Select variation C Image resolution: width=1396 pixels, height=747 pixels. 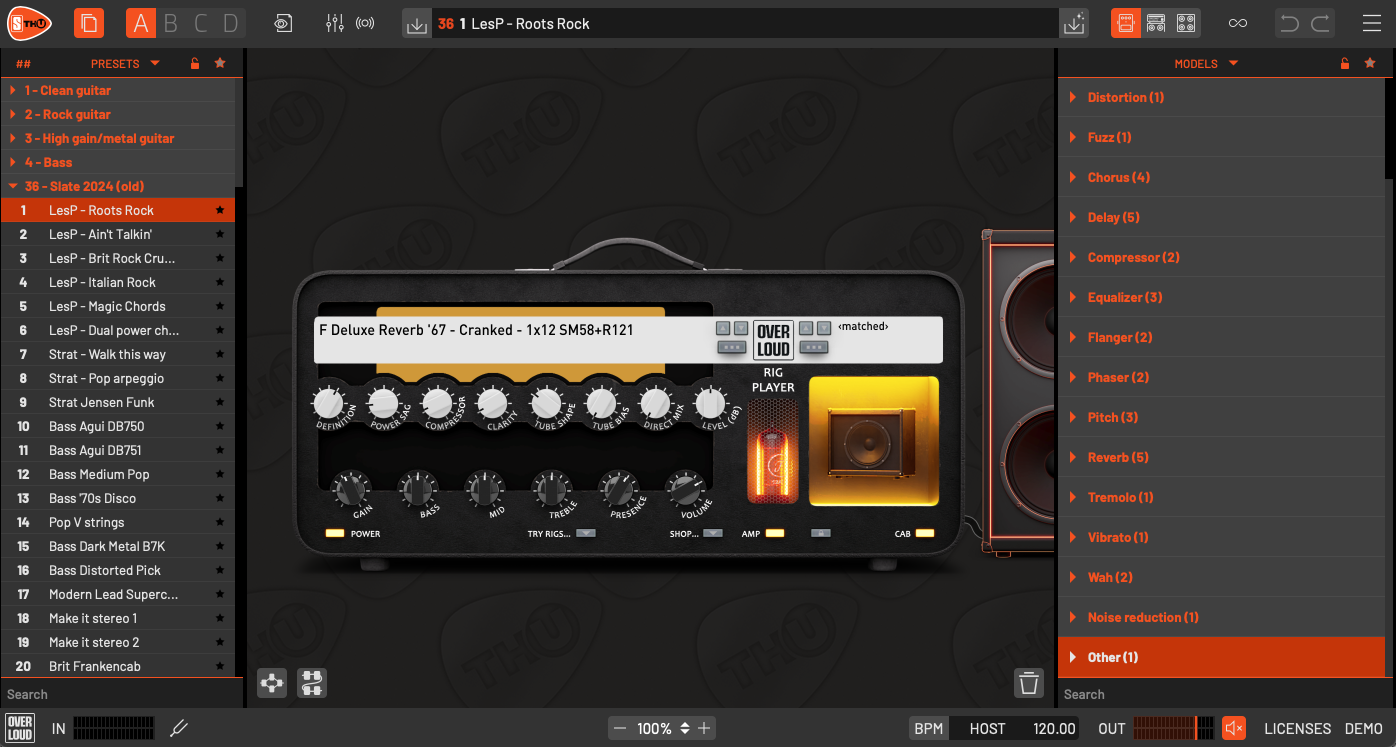201,23
